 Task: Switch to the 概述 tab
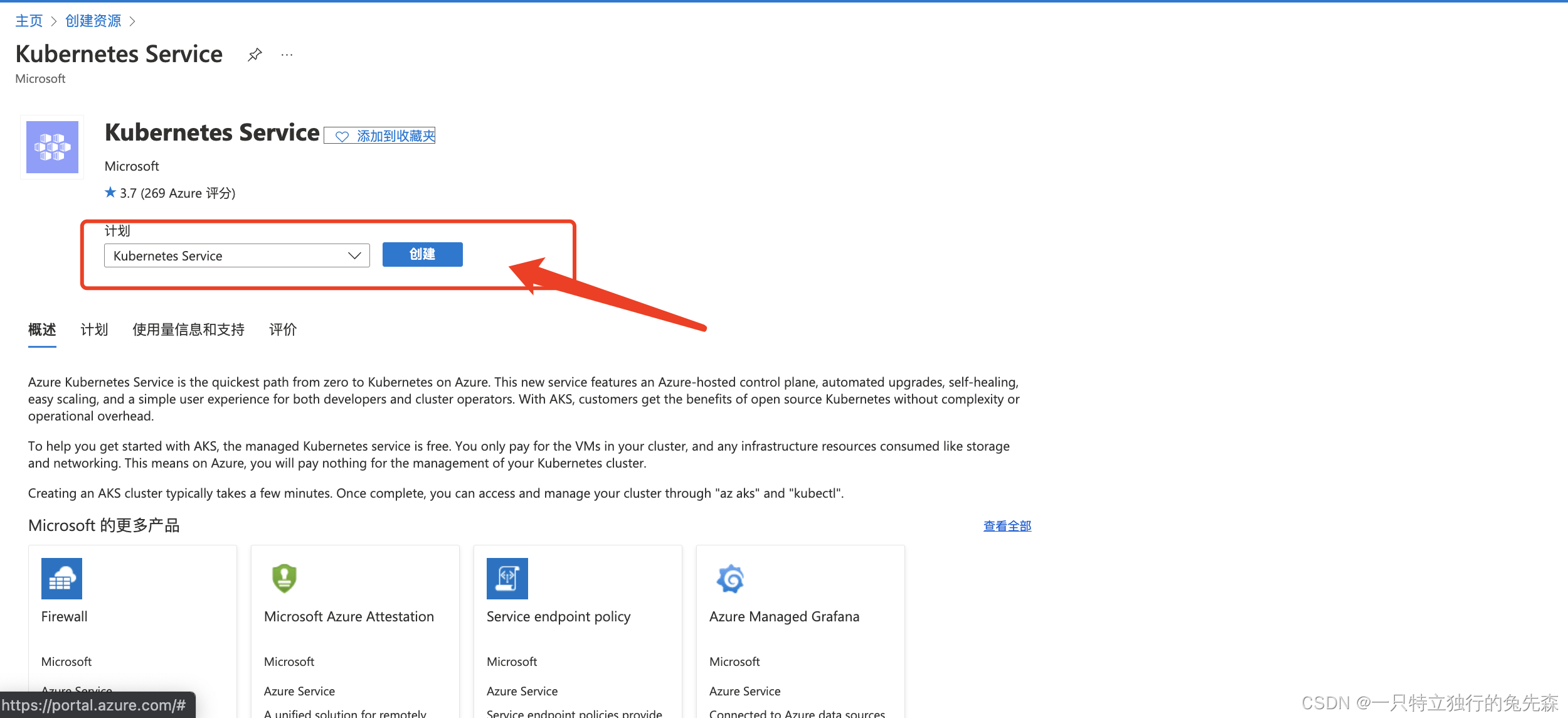point(42,330)
